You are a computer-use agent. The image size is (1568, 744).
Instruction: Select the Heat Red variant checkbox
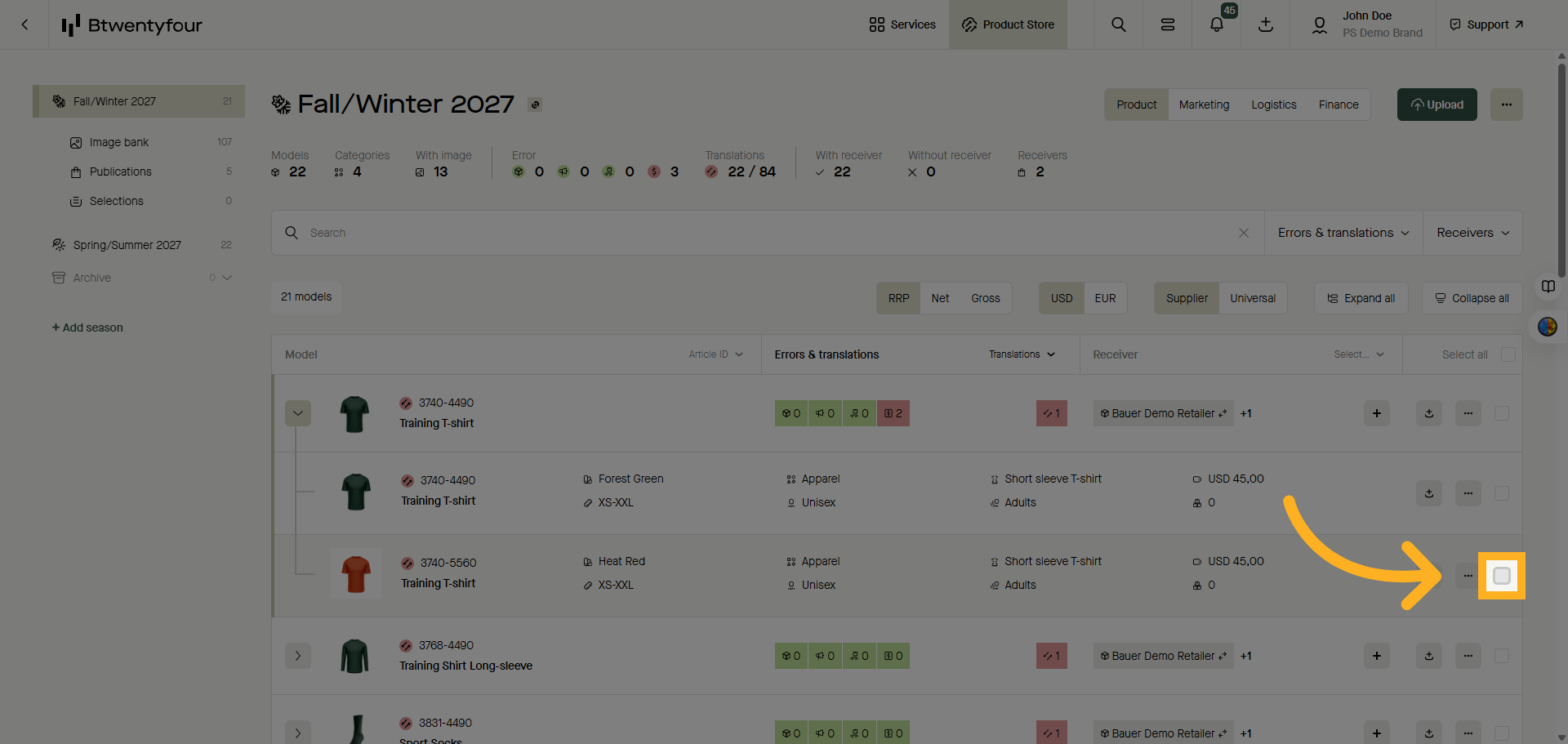[x=1502, y=576]
